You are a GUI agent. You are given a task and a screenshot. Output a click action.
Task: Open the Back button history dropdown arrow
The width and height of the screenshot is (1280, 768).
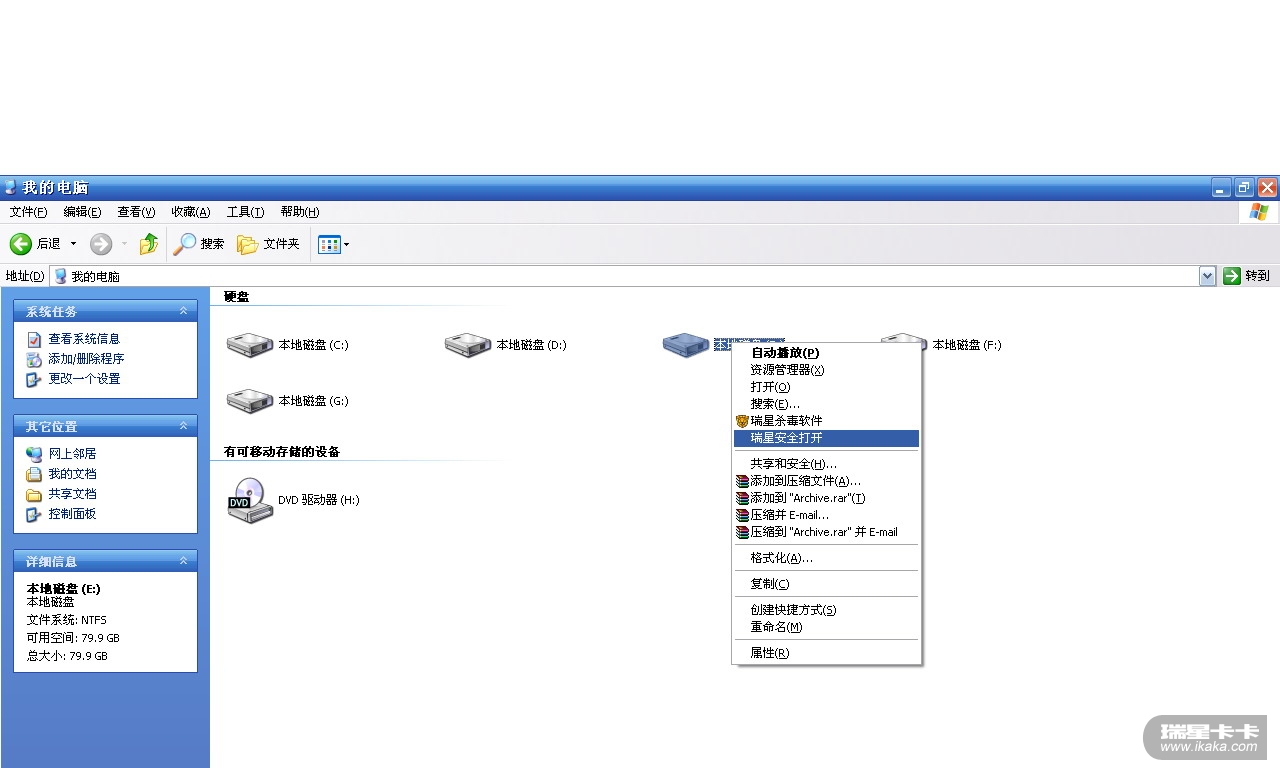[73, 244]
